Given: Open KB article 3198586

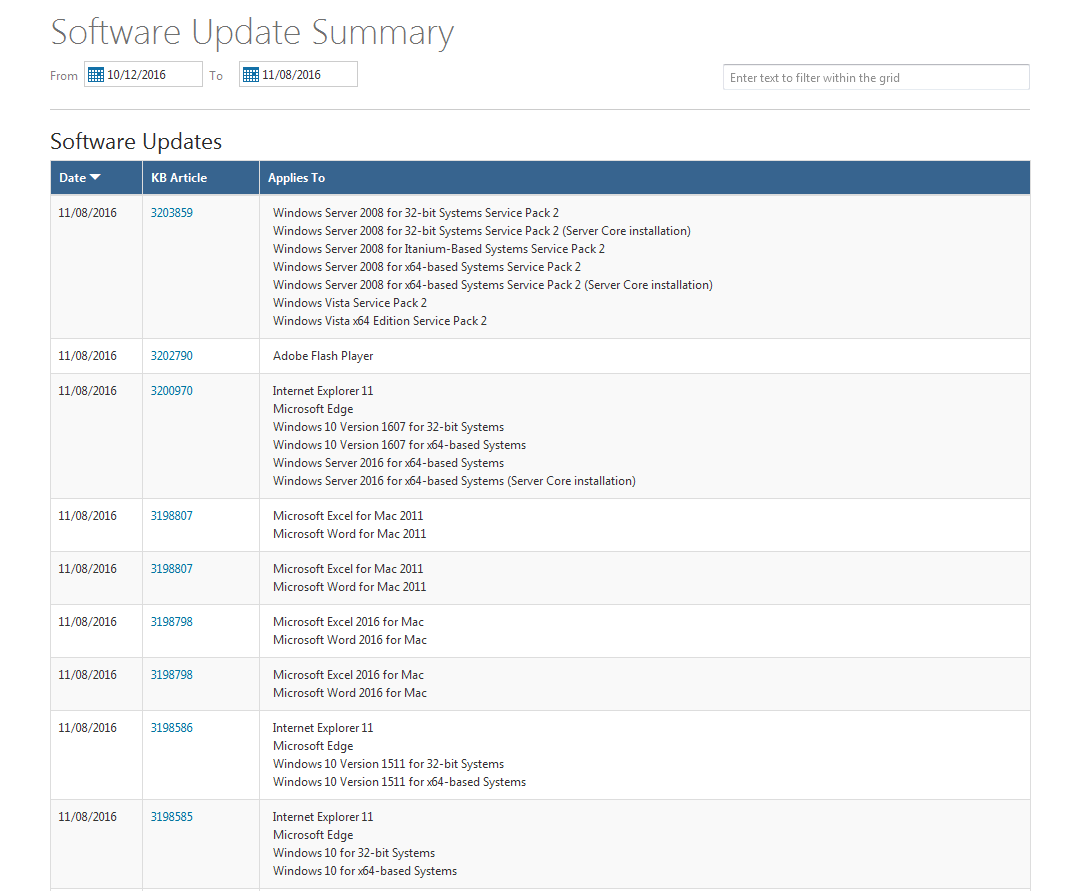Looking at the screenshot, I should [x=172, y=727].
